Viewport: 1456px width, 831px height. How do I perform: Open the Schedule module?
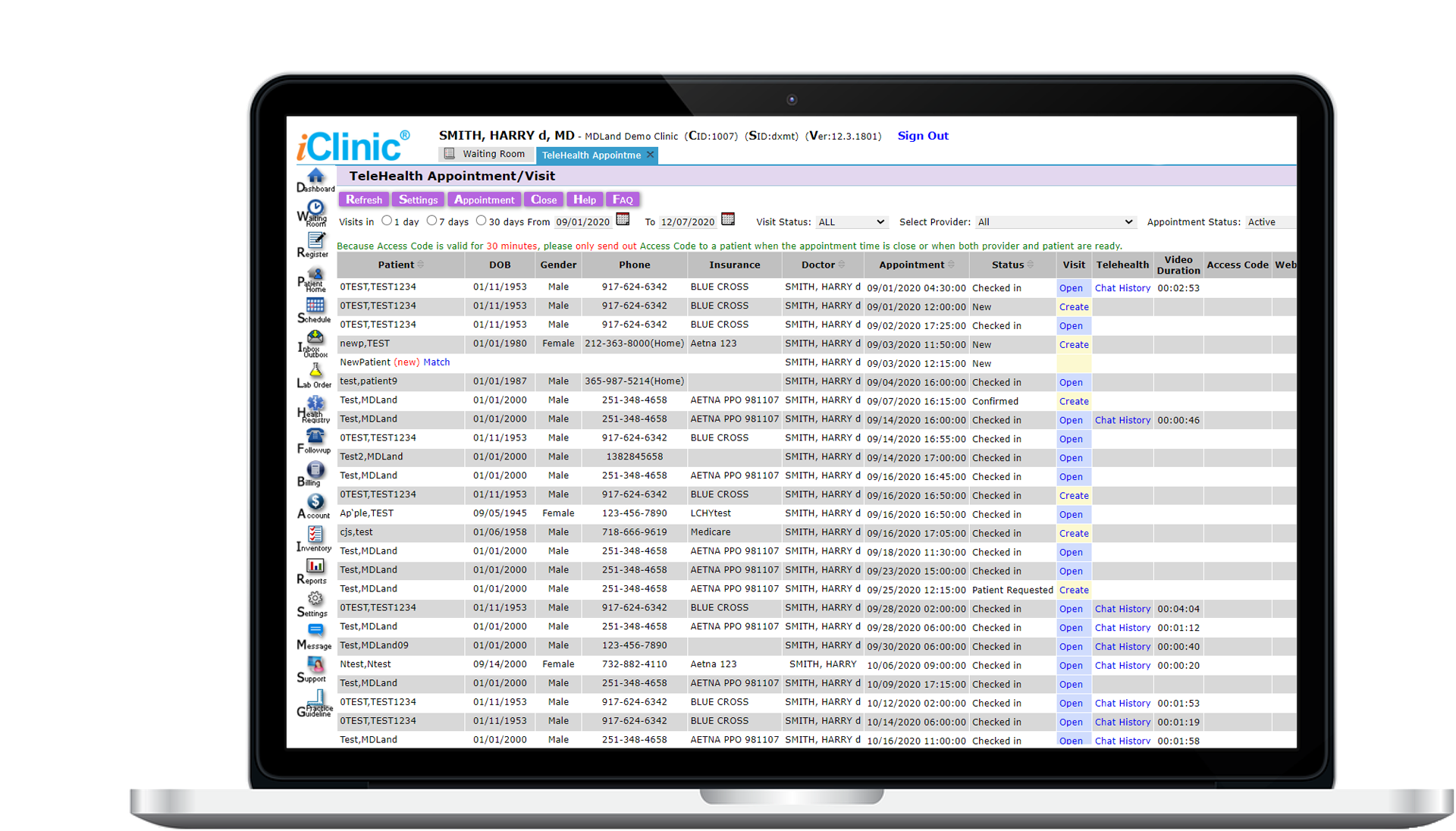pyautogui.click(x=314, y=309)
